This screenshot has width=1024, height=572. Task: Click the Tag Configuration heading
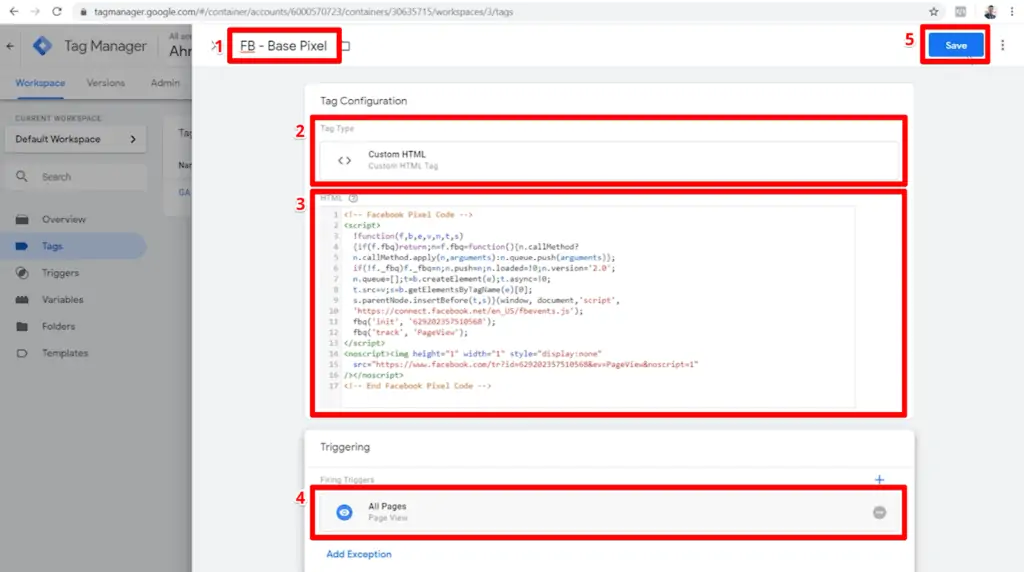[364, 101]
